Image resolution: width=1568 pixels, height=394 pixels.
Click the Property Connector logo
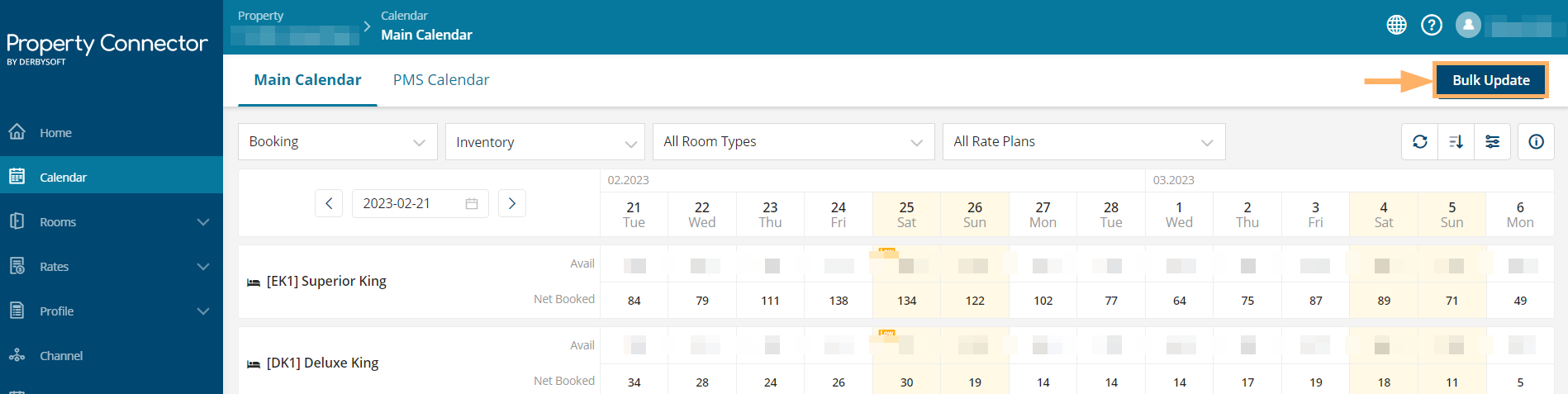point(107,48)
